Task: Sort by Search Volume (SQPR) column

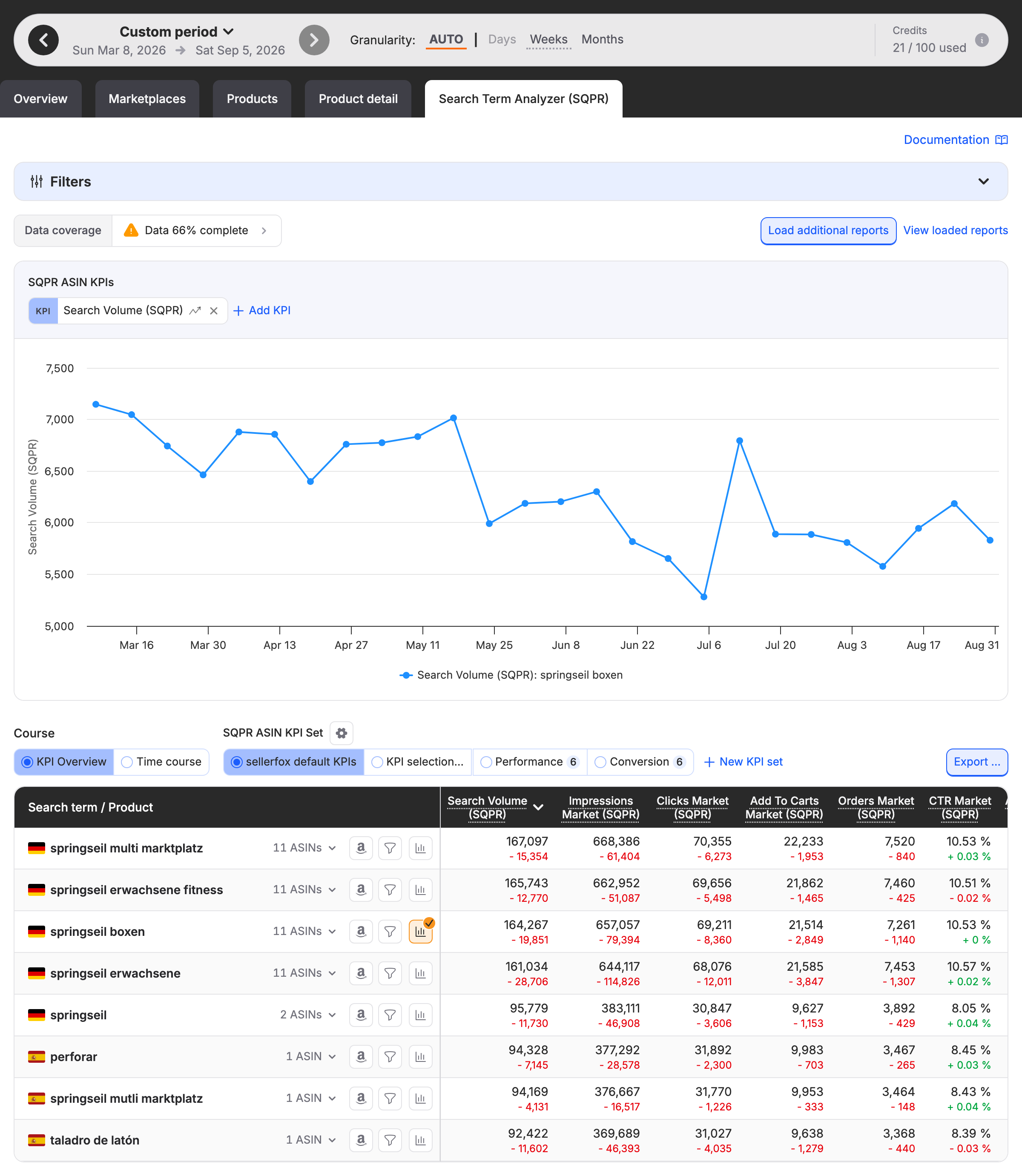Action: (x=495, y=807)
